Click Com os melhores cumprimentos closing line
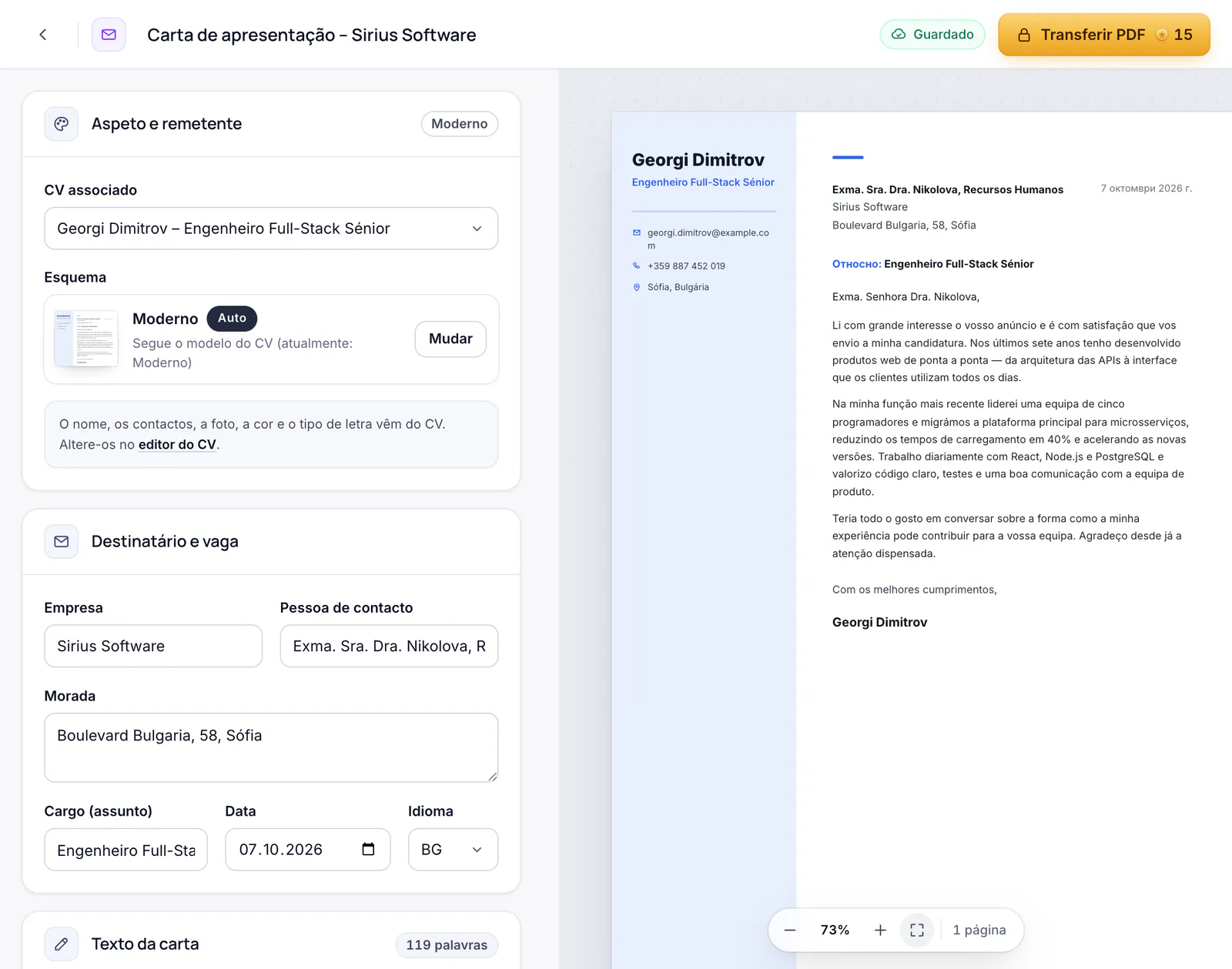This screenshot has width=1232, height=969. point(915,590)
